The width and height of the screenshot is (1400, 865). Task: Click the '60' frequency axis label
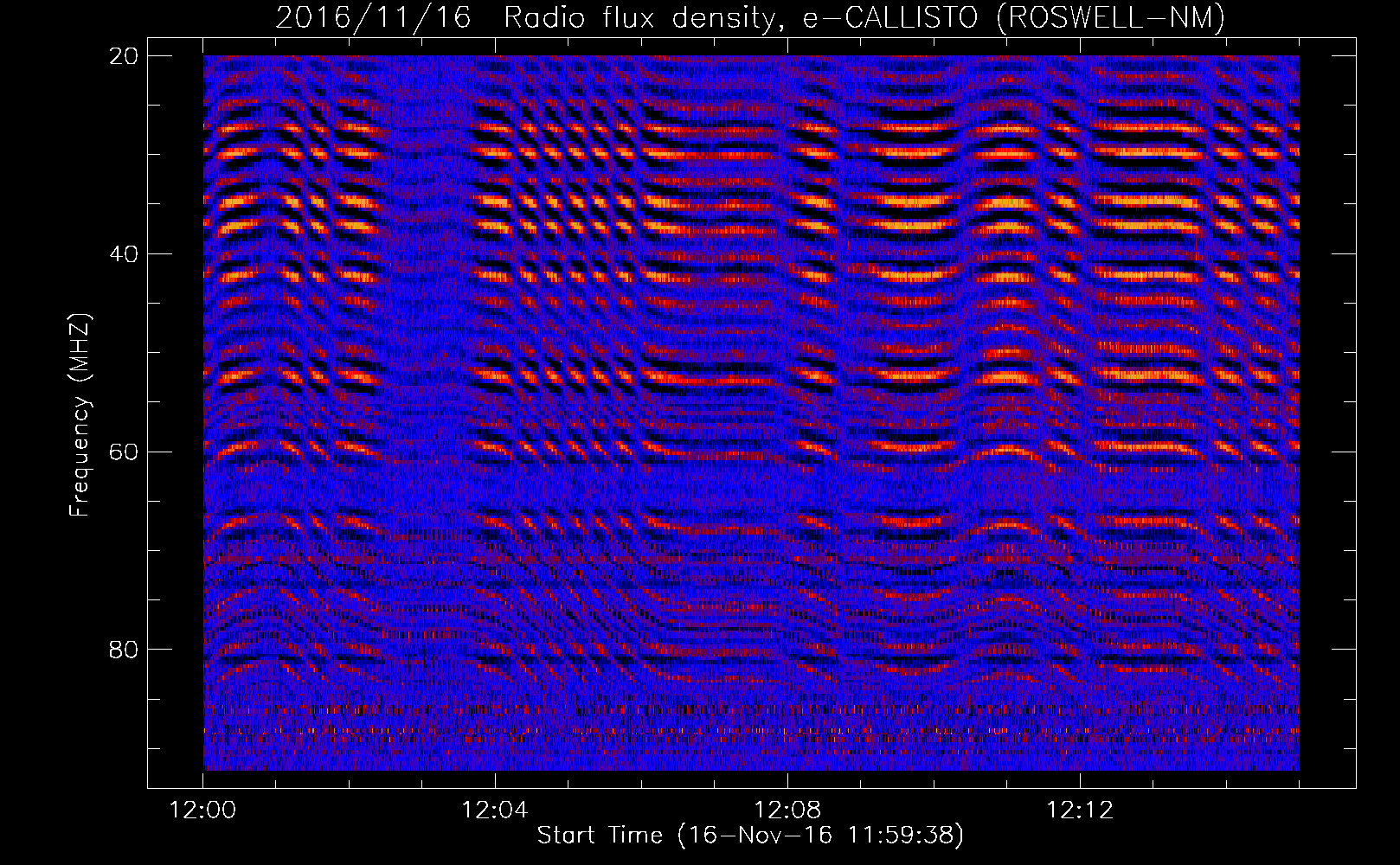click(125, 452)
